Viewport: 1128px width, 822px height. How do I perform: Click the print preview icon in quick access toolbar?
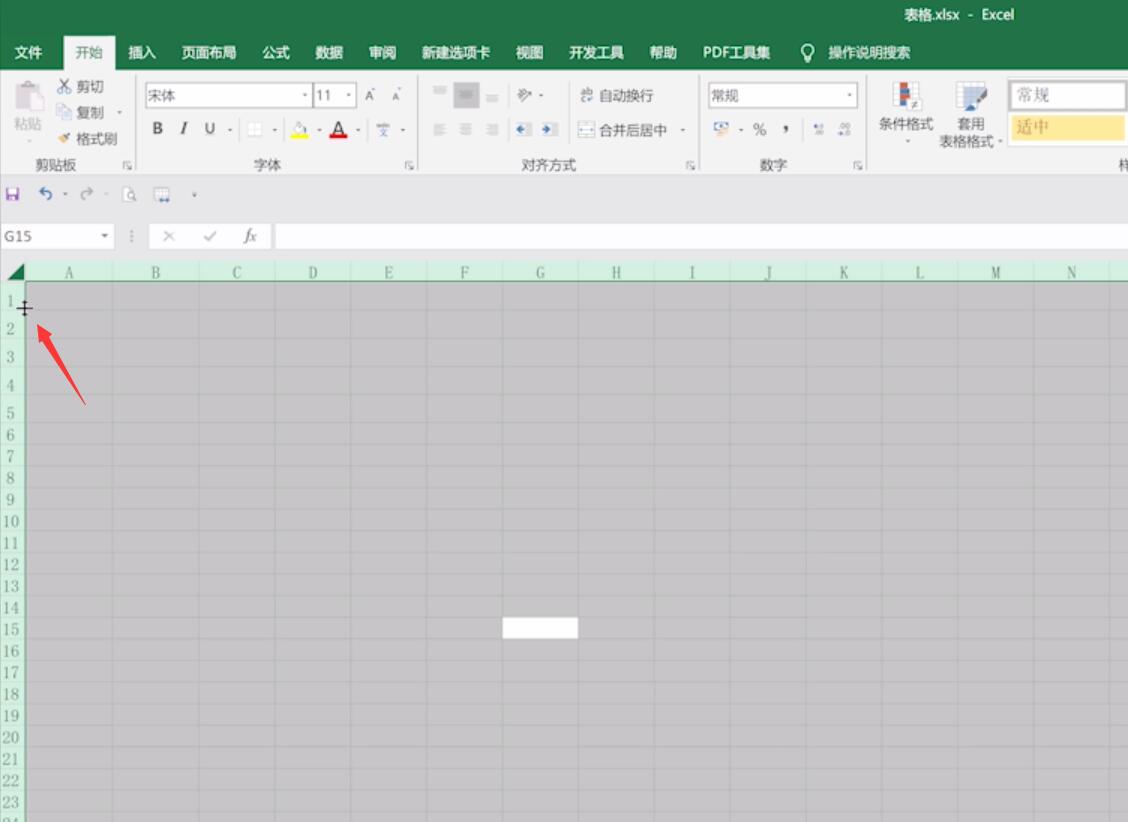pos(129,194)
